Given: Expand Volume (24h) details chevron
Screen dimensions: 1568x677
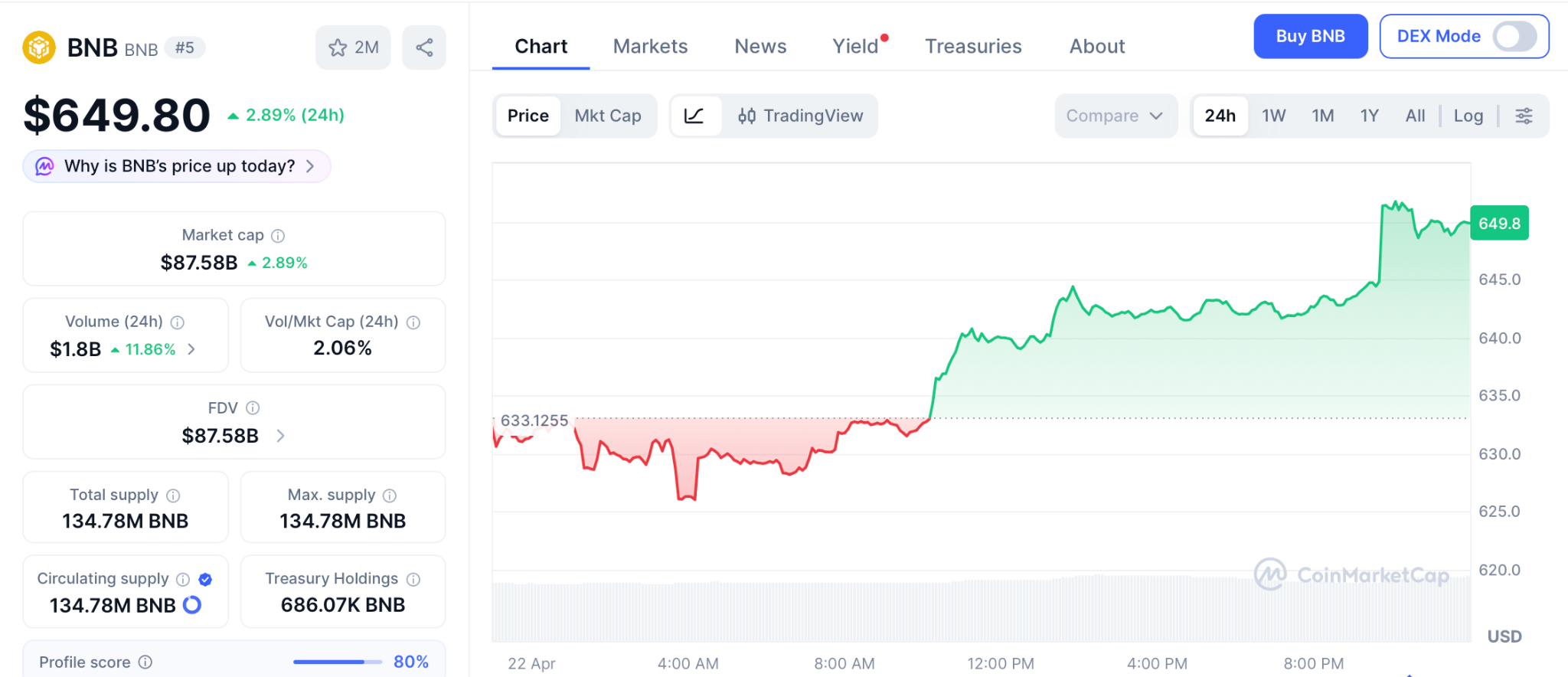Looking at the screenshot, I should 191,349.
